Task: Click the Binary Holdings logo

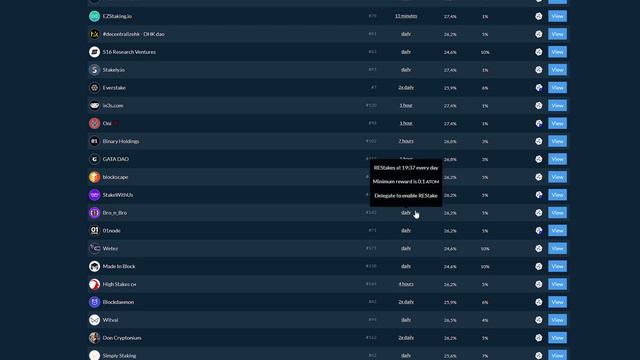Action: click(94, 141)
